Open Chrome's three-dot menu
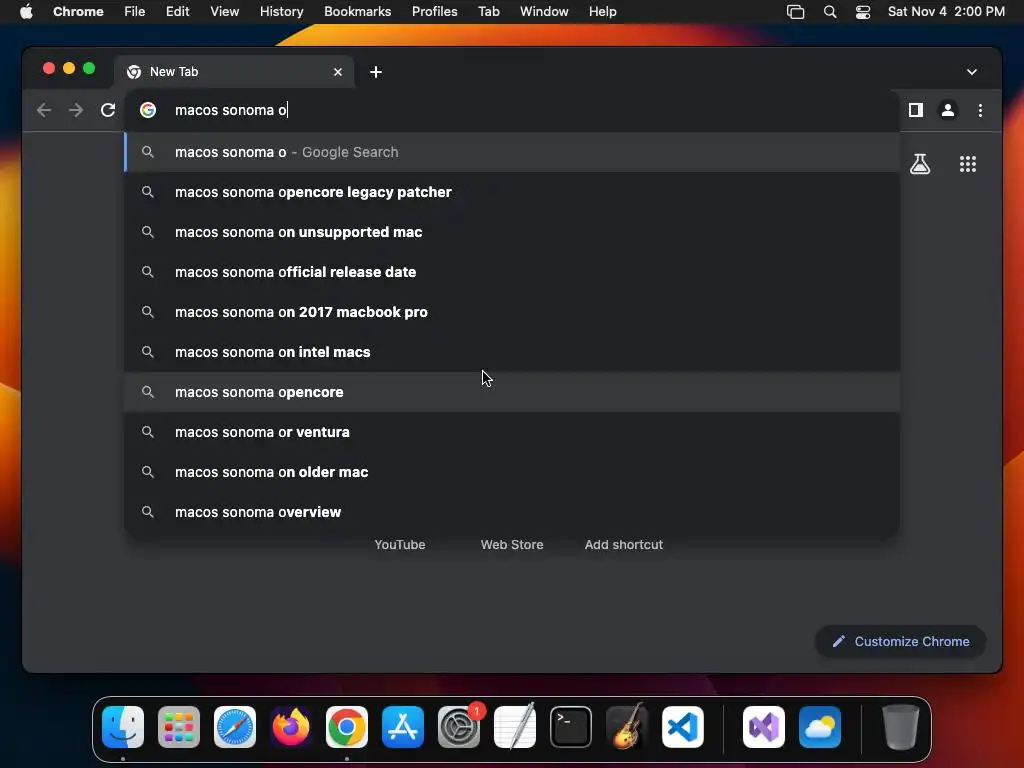This screenshot has height=768, width=1024. tap(980, 110)
